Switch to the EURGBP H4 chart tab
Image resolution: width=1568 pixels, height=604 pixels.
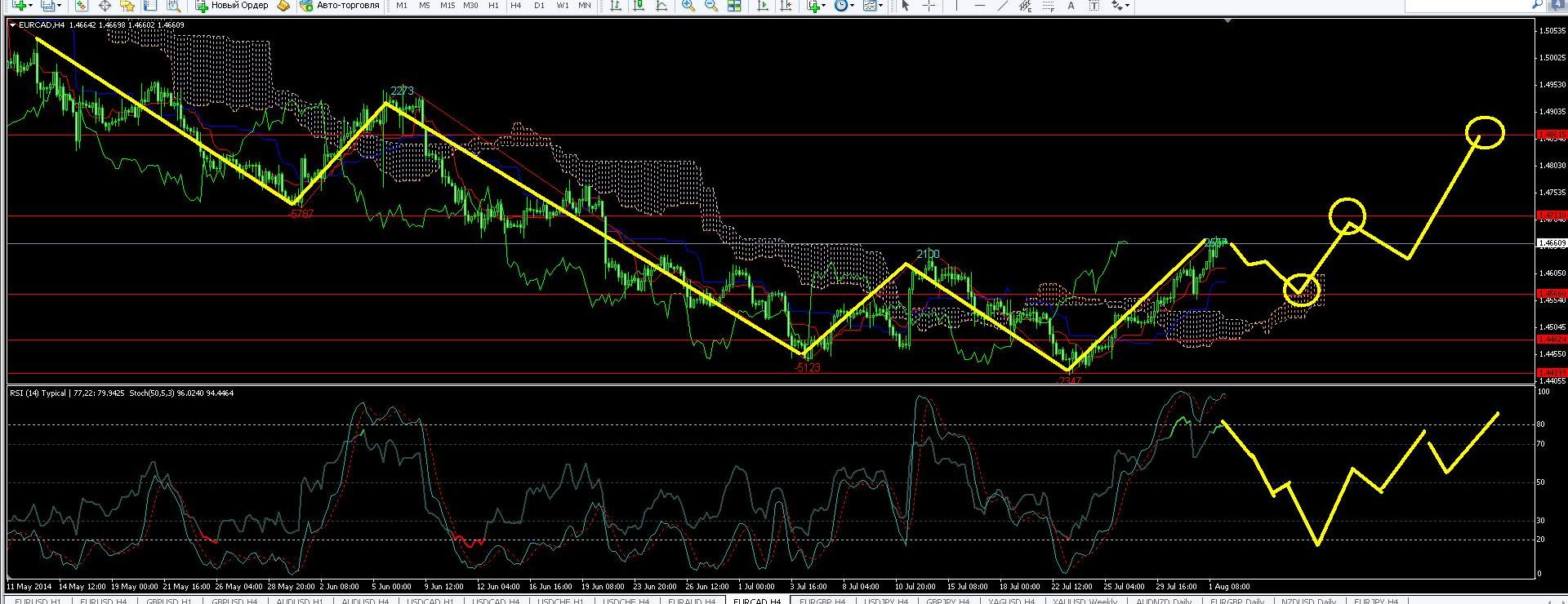(x=822, y=601)
